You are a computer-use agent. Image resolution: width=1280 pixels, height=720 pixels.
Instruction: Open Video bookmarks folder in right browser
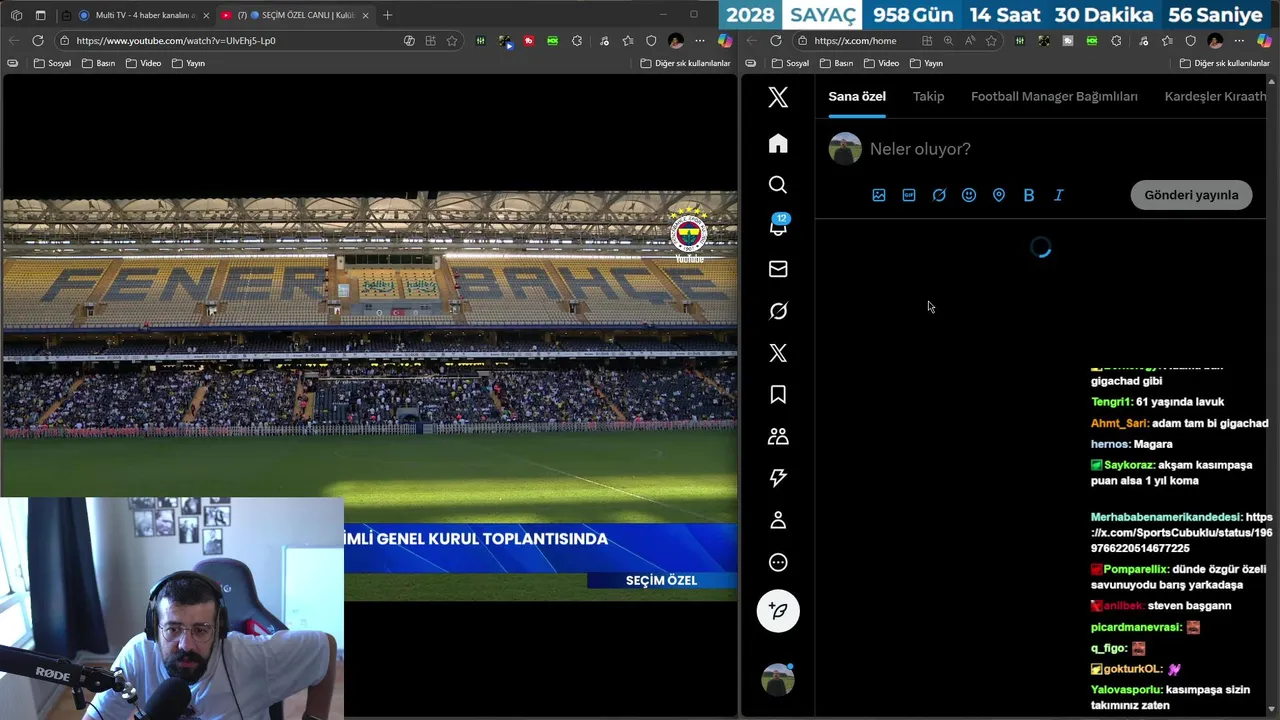(881, 63)
